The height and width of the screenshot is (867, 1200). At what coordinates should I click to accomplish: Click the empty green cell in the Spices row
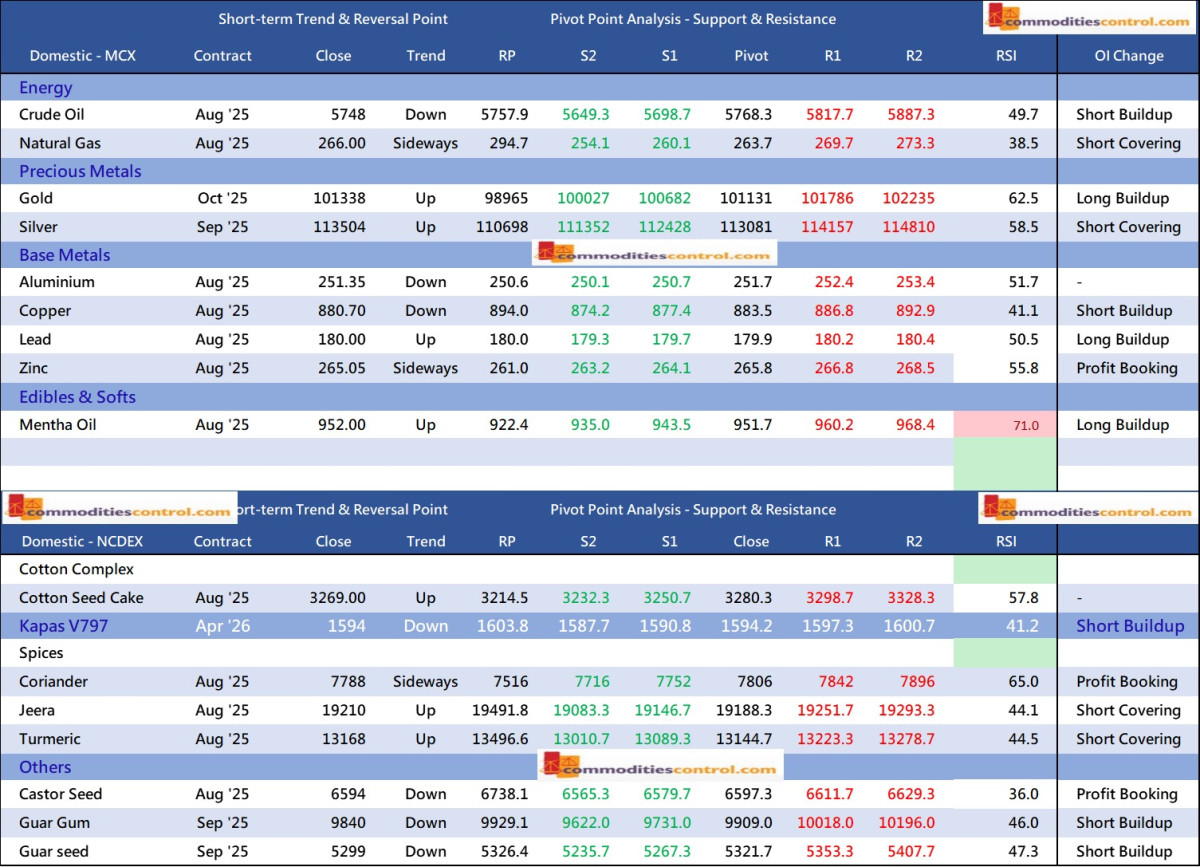[1005, 653]
